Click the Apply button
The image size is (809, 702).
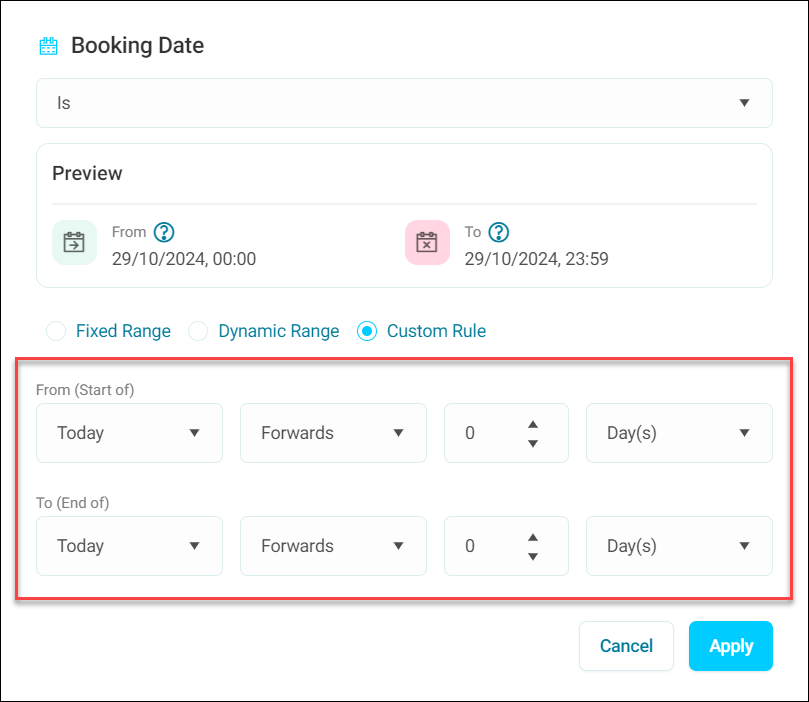pos(730,646)
